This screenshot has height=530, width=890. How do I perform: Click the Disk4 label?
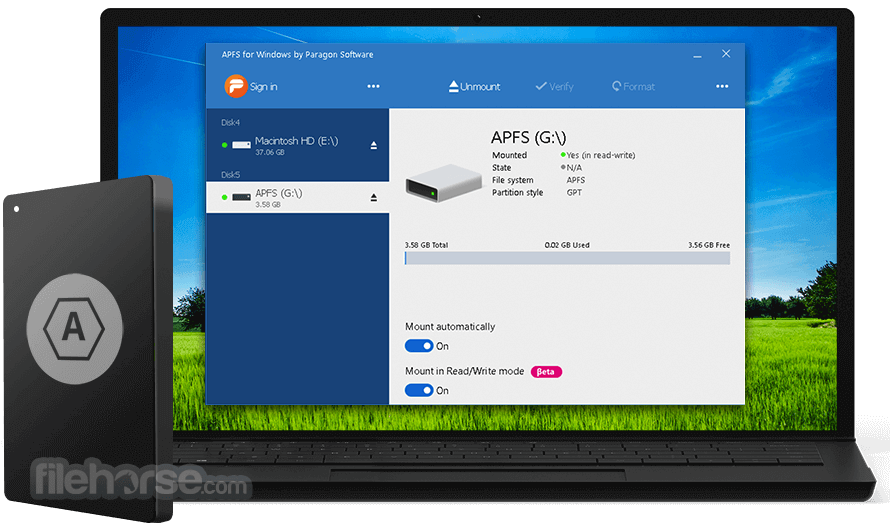pyautogui.click(x=230, y=122)
